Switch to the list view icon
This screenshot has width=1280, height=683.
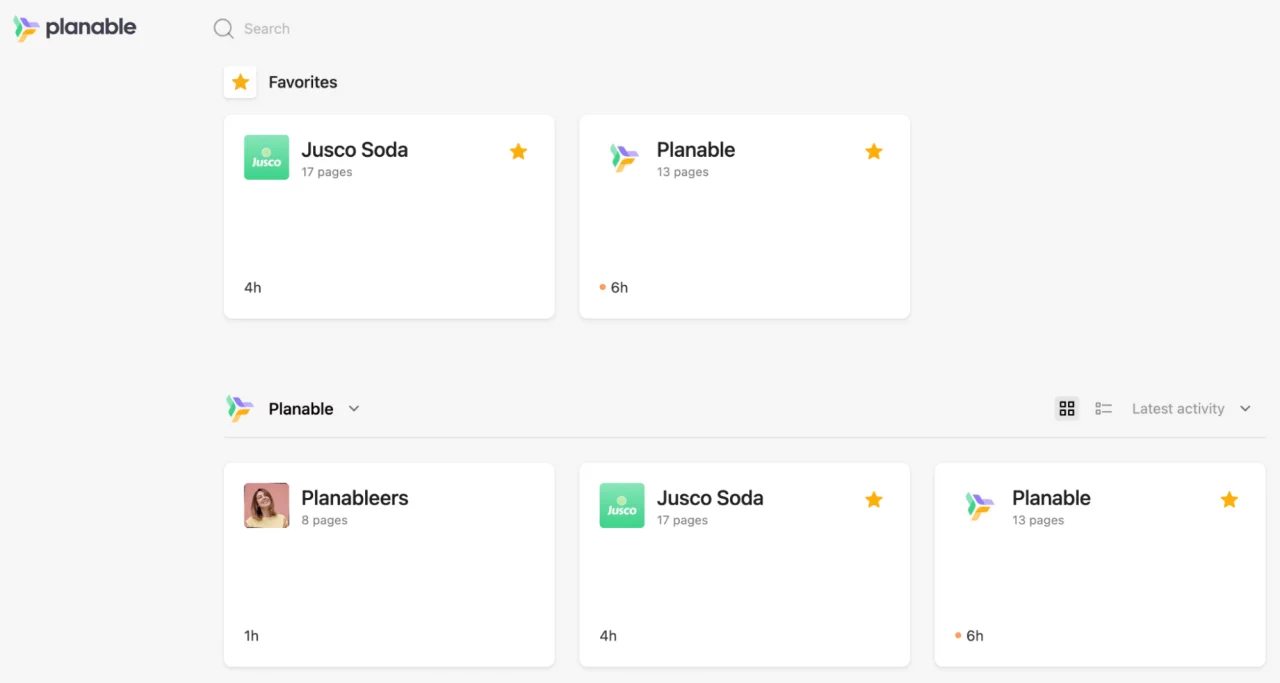tap(1103, 408)
